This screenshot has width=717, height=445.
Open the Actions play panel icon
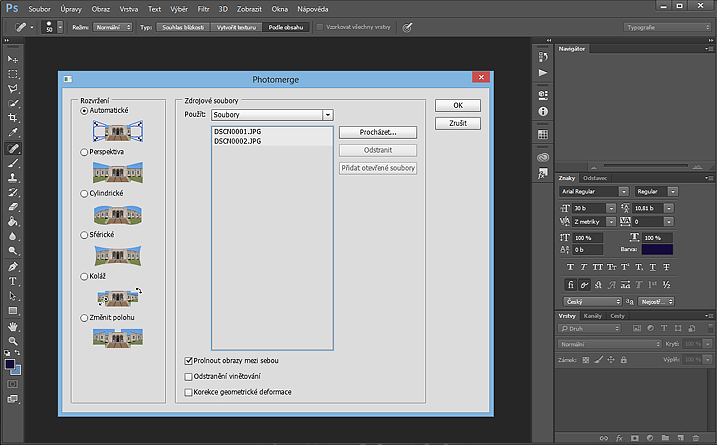click(543, 73)
